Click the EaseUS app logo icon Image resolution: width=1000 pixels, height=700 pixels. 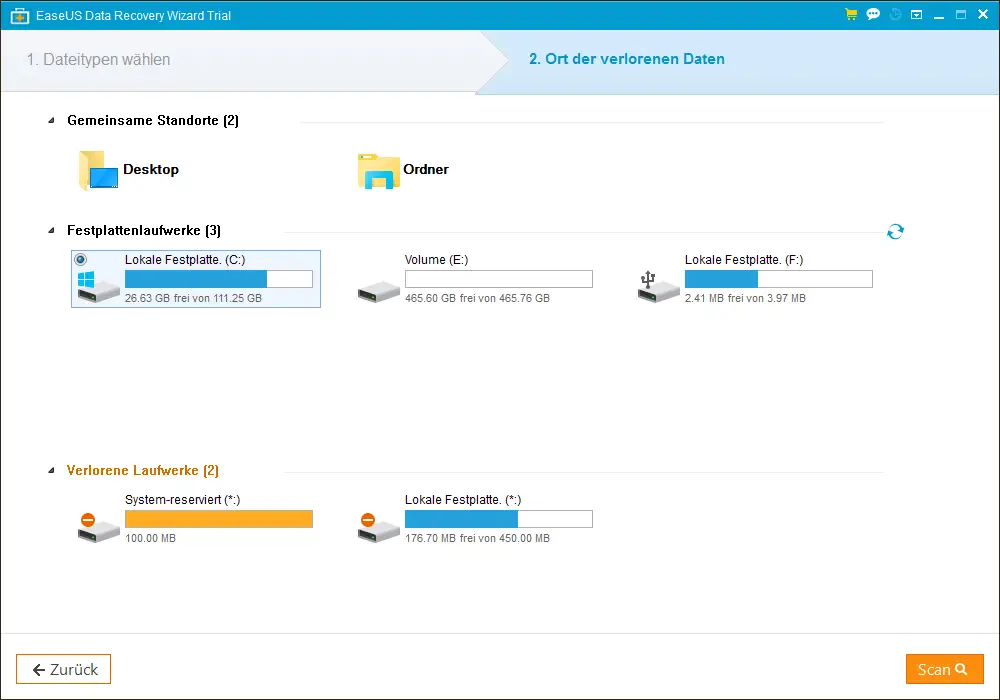coord(20,15)
